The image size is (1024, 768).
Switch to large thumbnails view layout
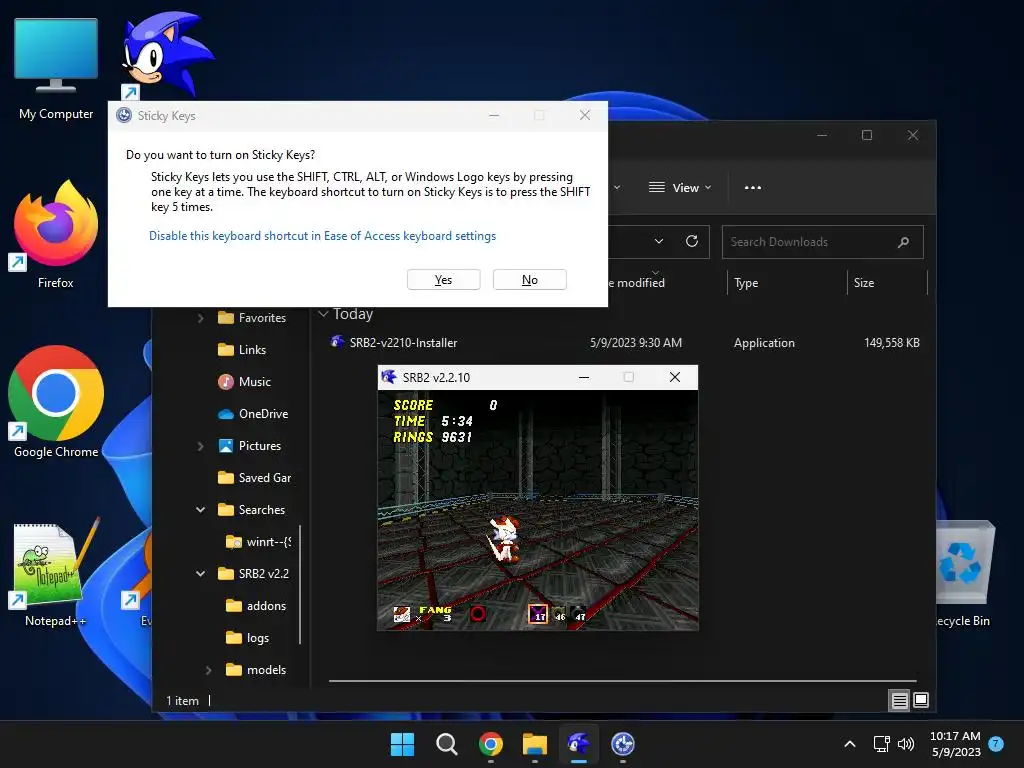coord(921,701)
